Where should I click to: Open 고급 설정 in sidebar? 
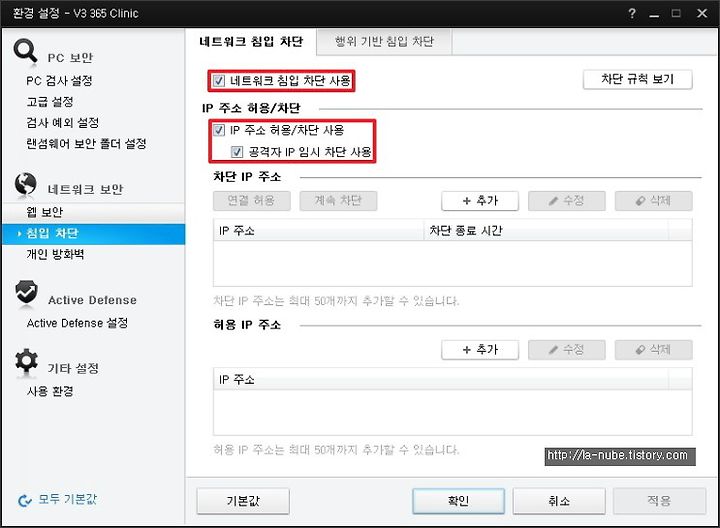coord(50,101)
